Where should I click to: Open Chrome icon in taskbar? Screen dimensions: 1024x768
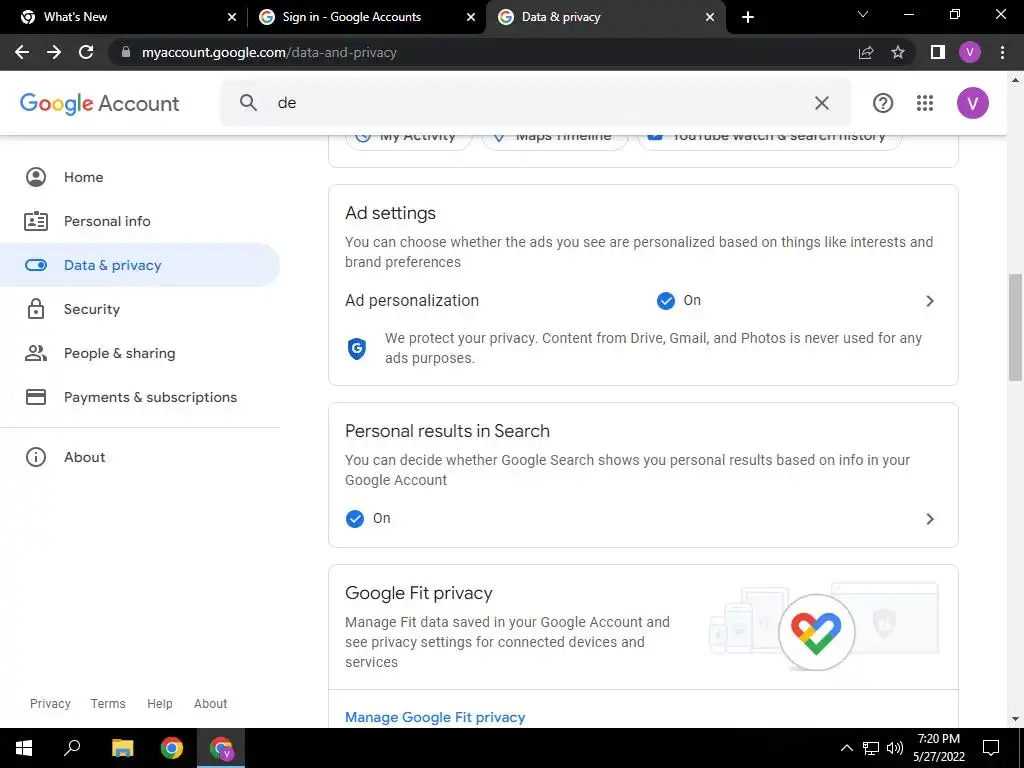pos(172,748)
